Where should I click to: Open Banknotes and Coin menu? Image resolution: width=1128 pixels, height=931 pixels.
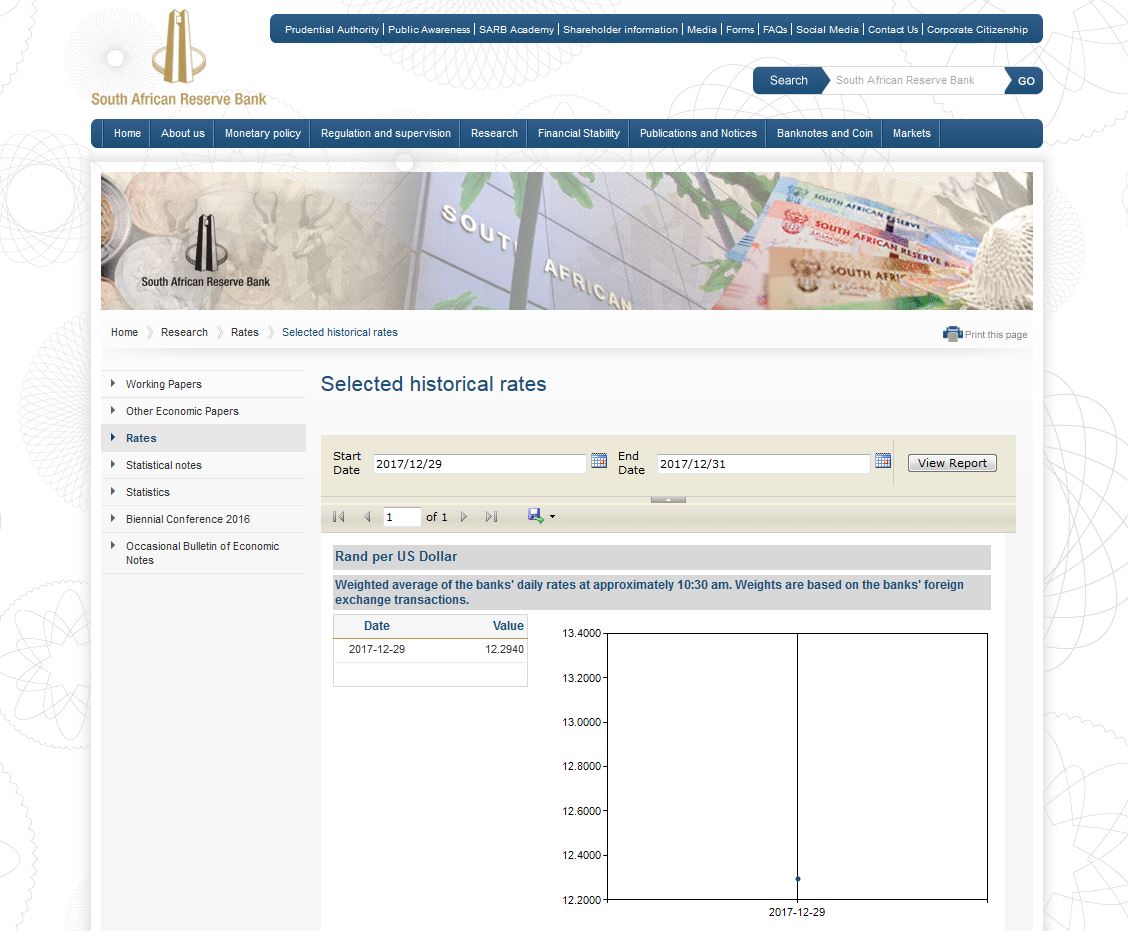pos(824,133)
